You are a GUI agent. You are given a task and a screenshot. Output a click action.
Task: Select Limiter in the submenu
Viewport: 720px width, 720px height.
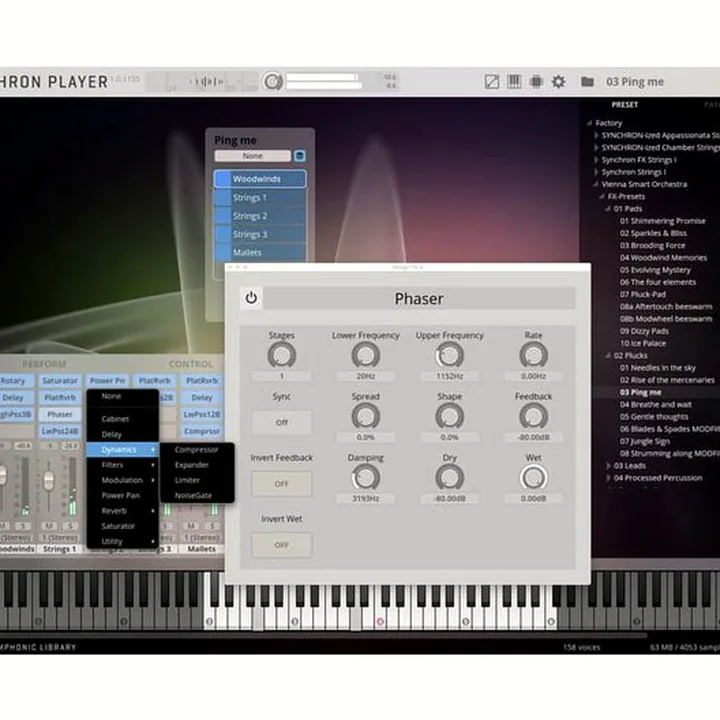click(x=197, y=480)
